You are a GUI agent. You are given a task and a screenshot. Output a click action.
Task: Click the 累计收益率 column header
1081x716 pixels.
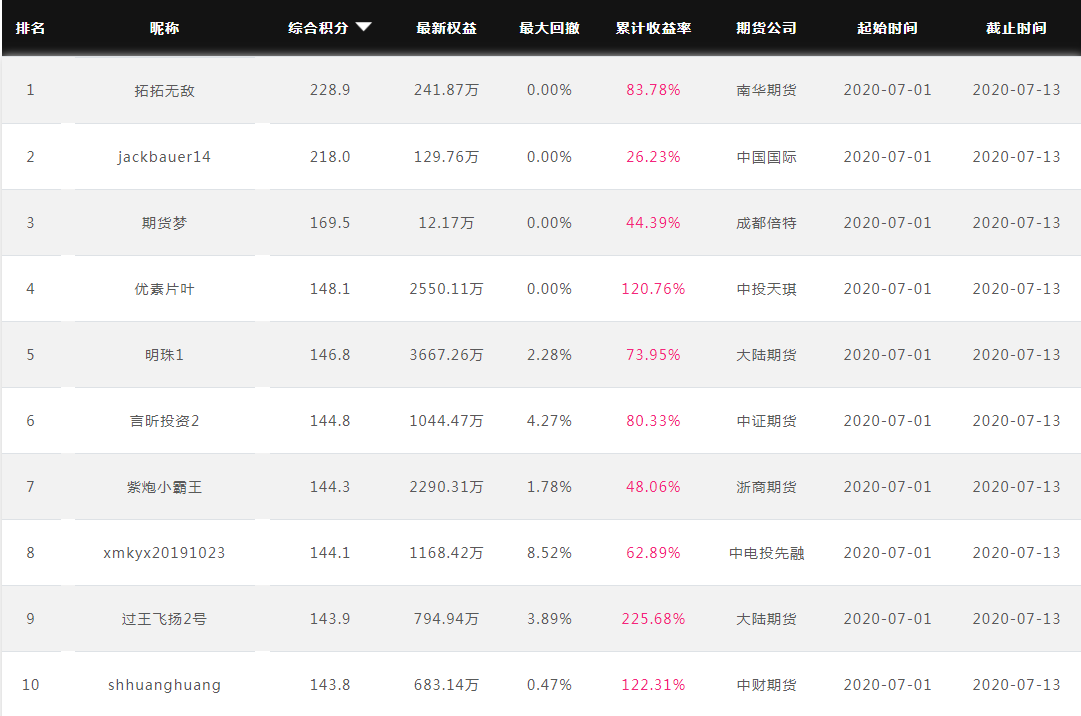pos(653,28)
